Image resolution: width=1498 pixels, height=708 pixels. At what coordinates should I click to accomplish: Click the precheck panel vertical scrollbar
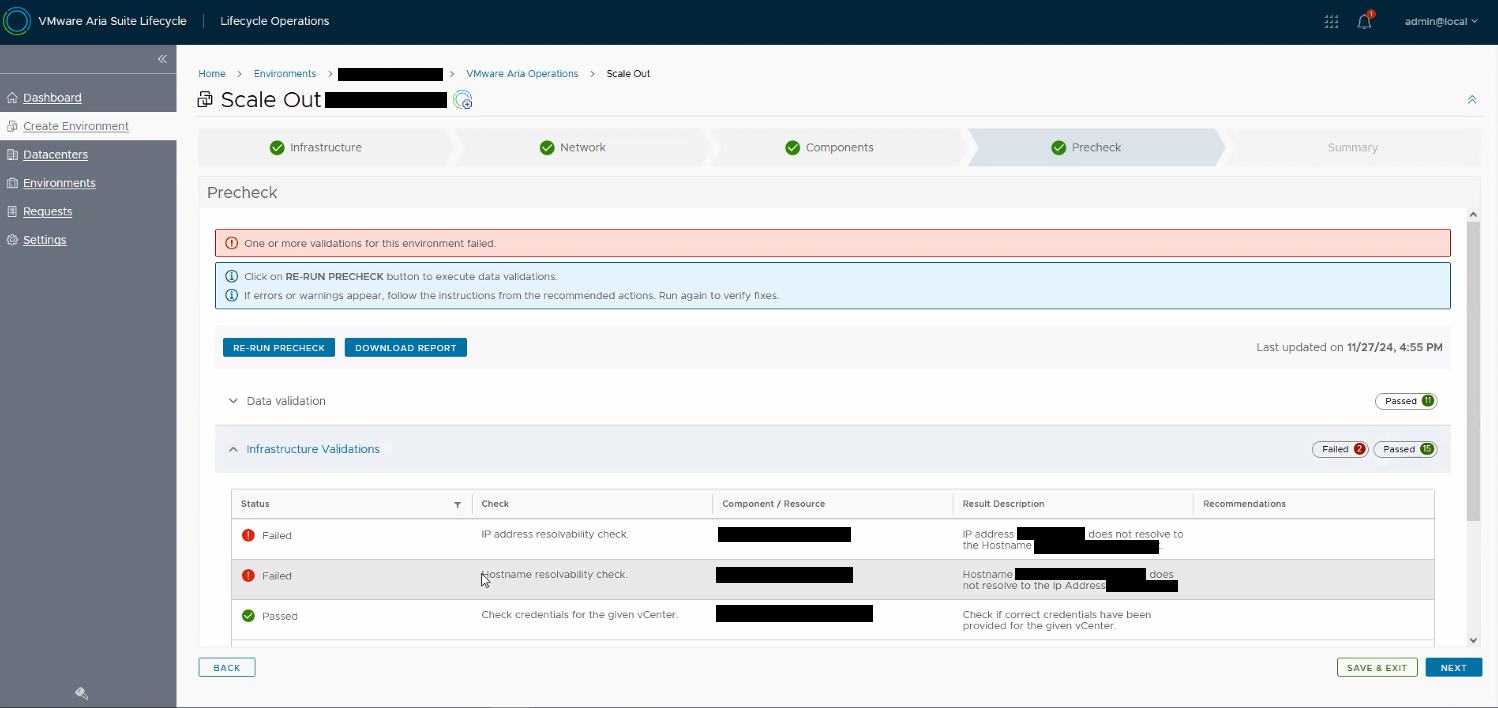coord(1473,370)
